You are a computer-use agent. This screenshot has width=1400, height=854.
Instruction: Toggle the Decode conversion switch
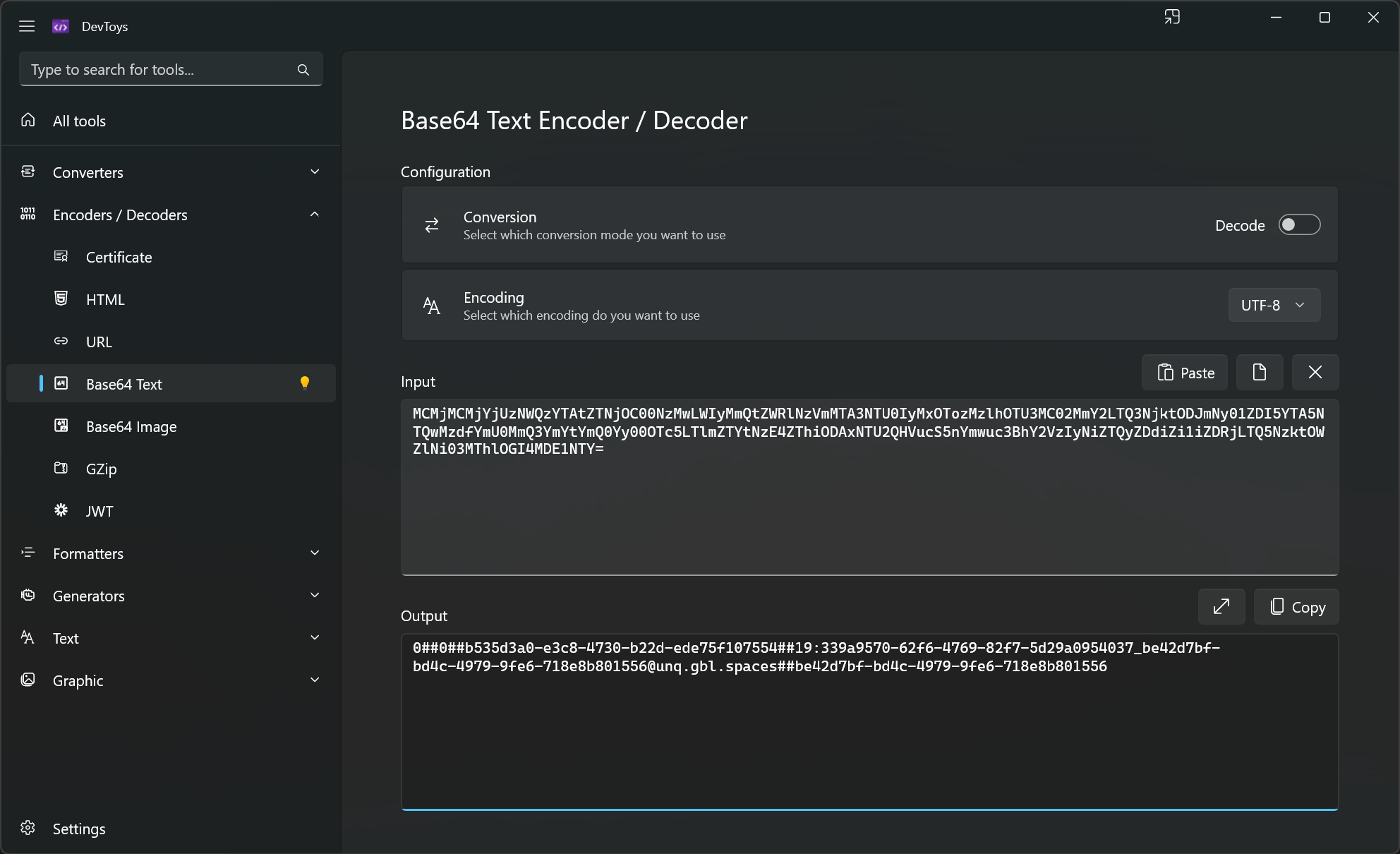click(x=1300, y=225)
